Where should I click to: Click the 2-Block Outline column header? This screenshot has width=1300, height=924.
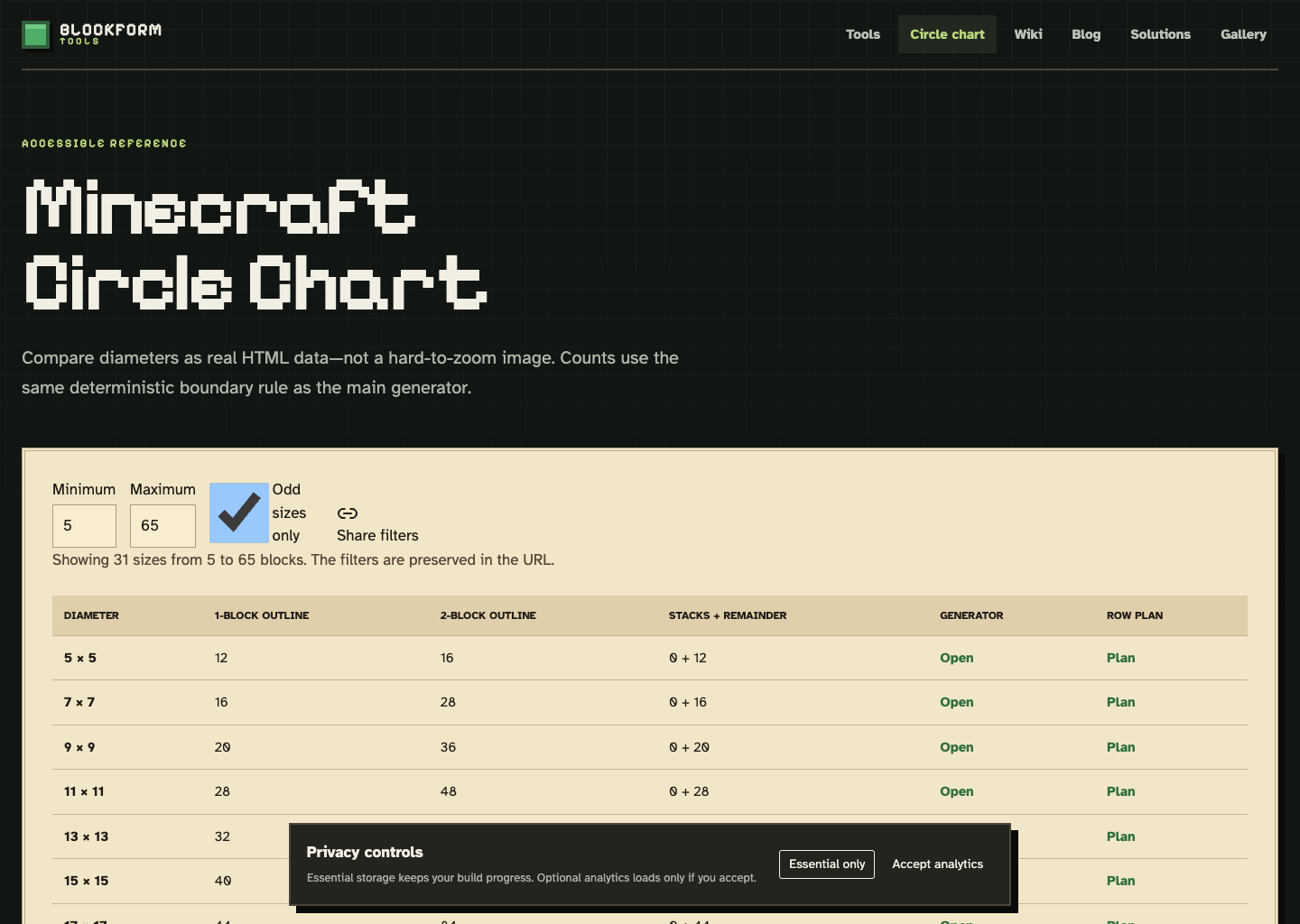[488, 615]
